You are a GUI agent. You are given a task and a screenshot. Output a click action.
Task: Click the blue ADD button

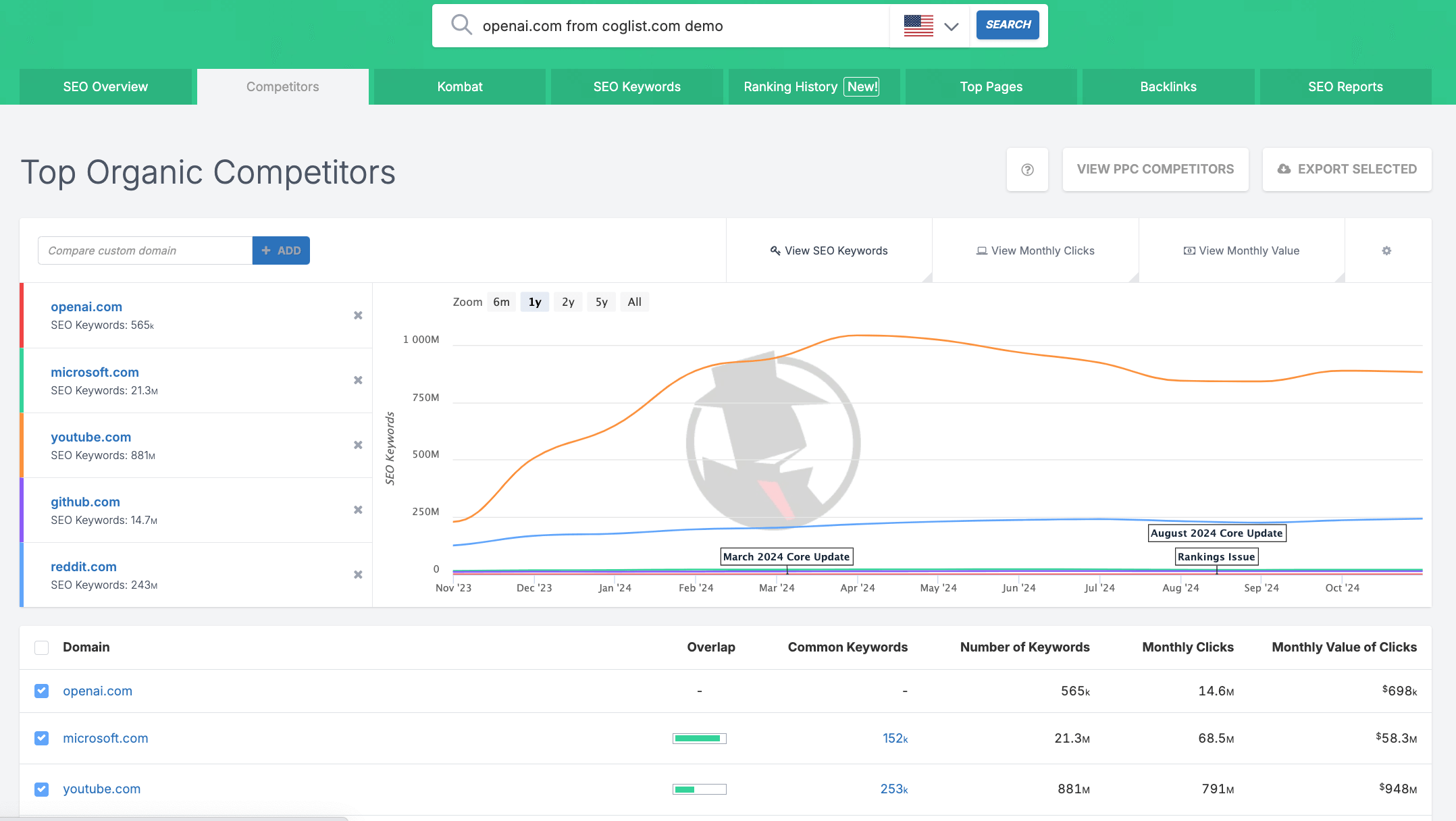point(281,250)
